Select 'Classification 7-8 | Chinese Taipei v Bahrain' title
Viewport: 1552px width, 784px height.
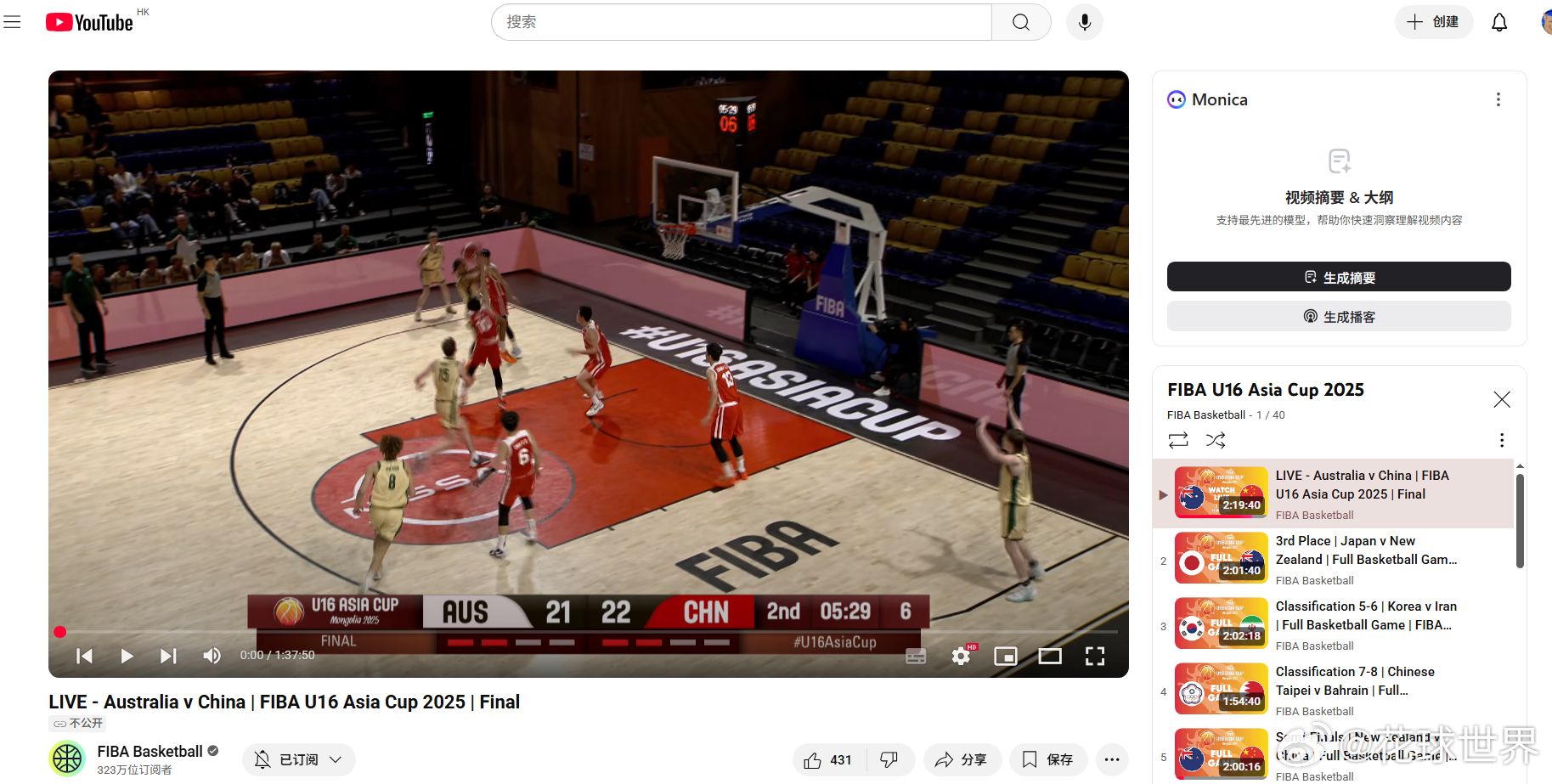(x=1355, y=681)
